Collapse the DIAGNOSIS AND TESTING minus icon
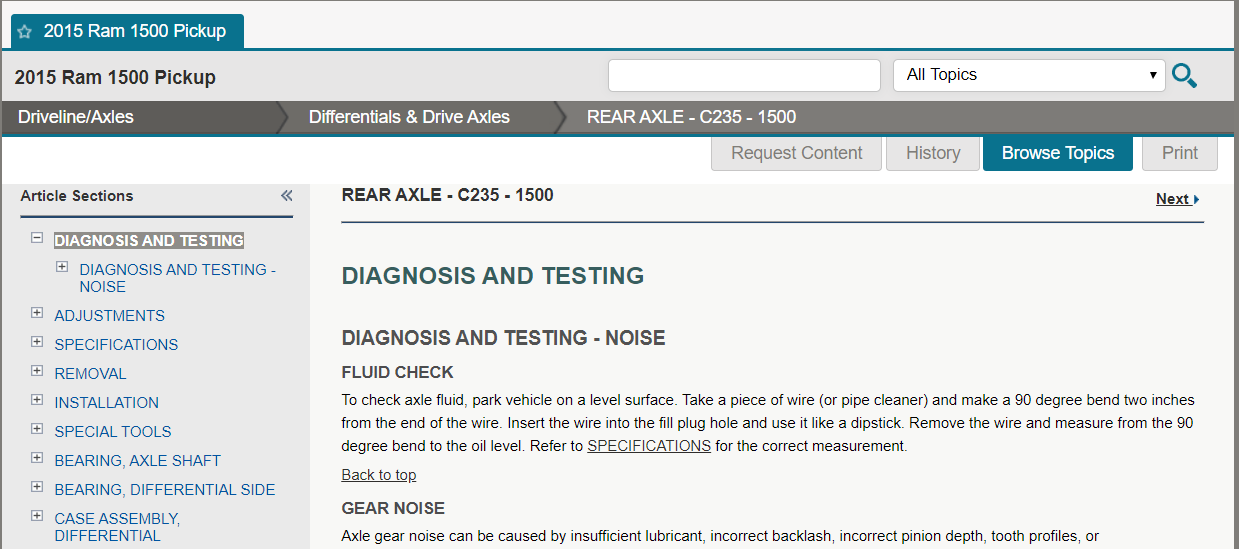 [x=37, y=239]
